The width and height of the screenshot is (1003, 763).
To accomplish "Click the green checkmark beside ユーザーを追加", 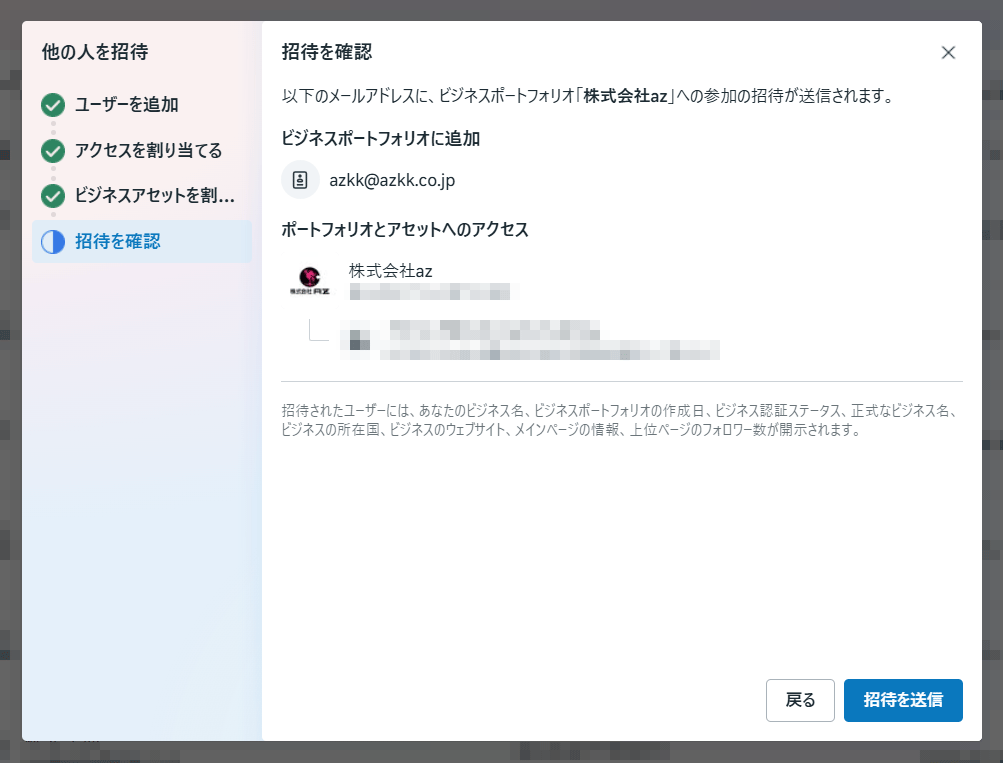I will 53,104.
